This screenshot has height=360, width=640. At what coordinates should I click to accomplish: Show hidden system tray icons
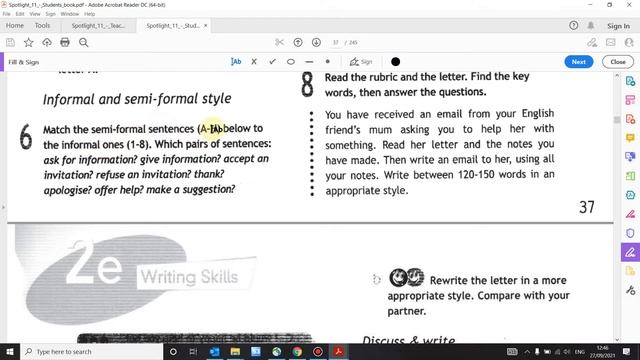[x=527, y=351]
